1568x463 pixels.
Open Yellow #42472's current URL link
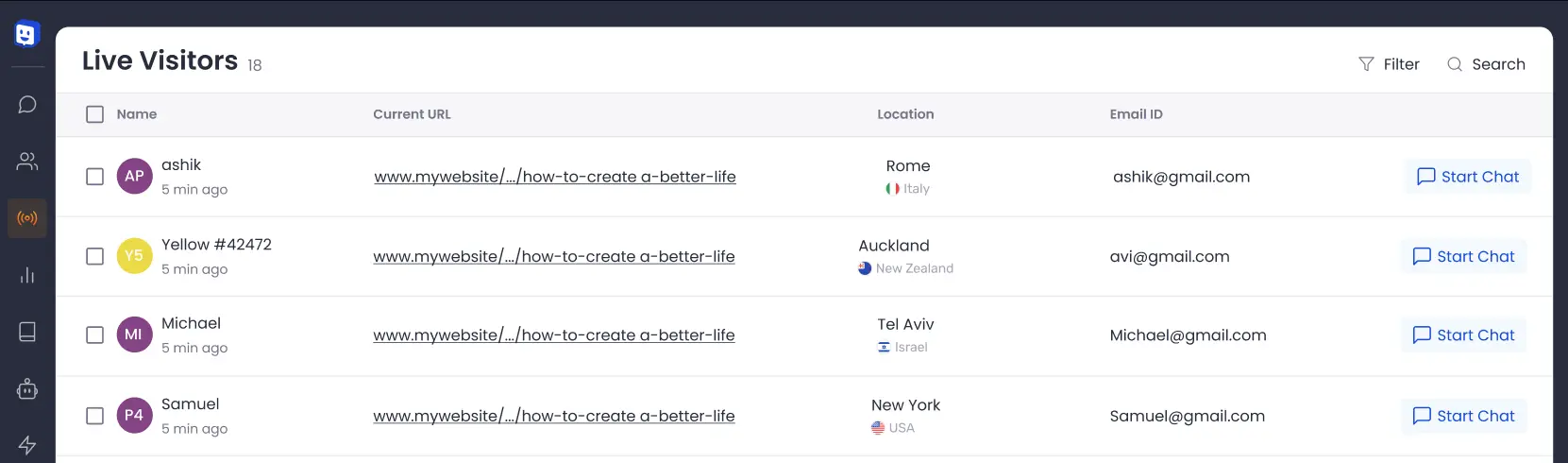(x=554, y=256)
